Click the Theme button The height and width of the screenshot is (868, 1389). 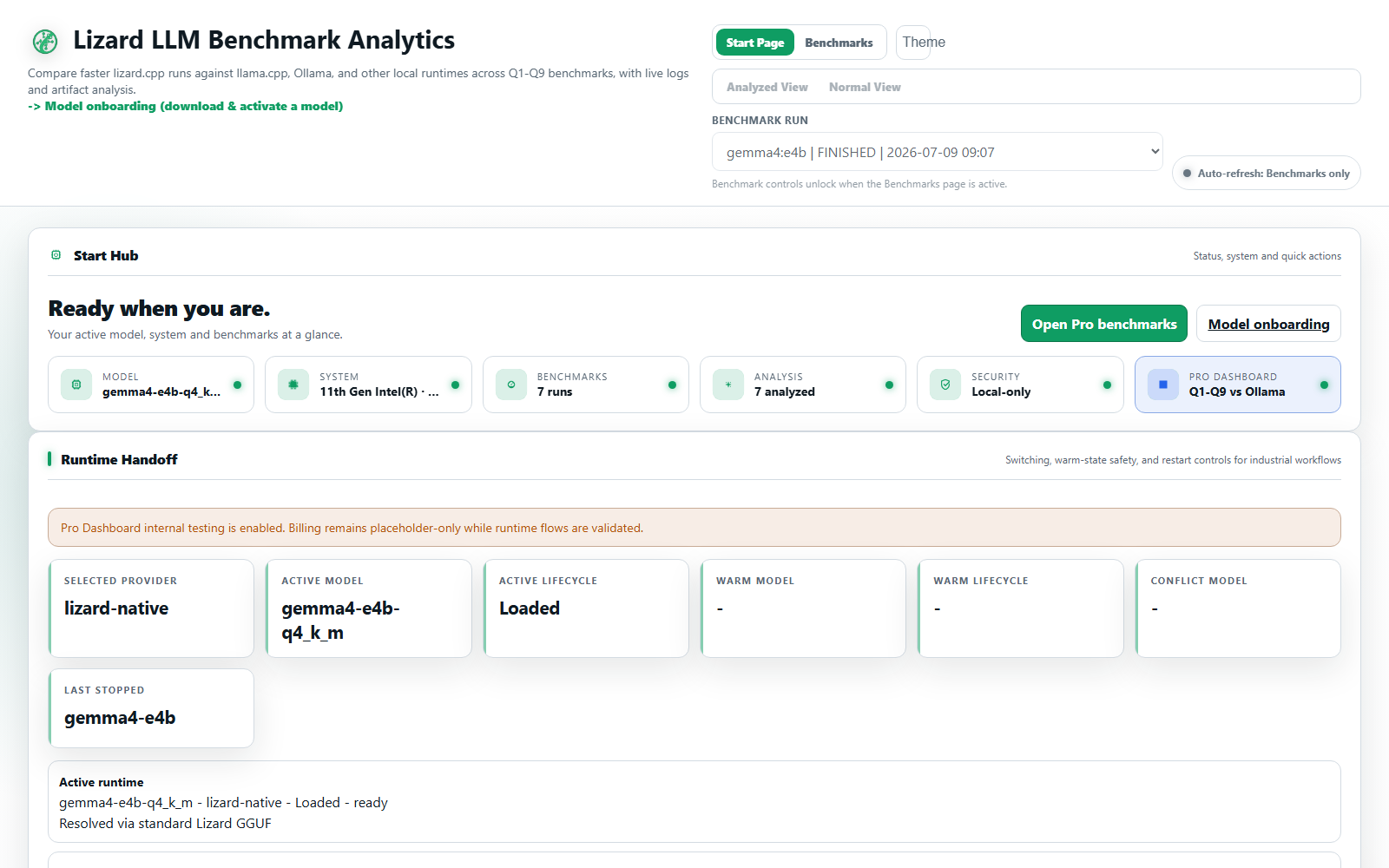tap(913, 42)
